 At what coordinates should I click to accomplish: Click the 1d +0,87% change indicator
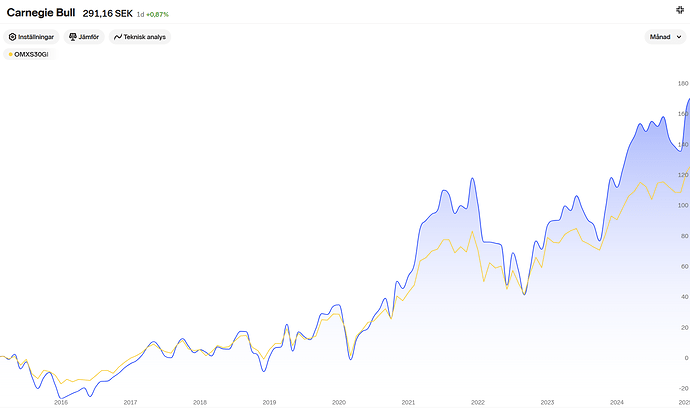tap(153, 14)
